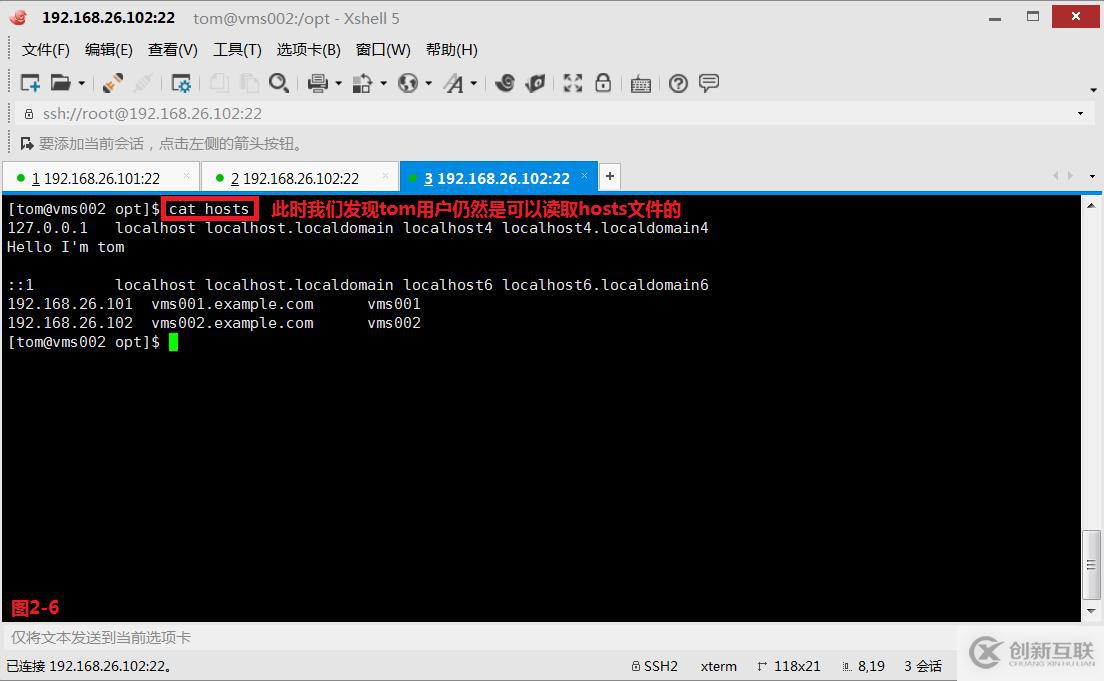Click vms002.example.com in terminal output
This screenshot has width=1104, height=681.
(x=232, y=323)
